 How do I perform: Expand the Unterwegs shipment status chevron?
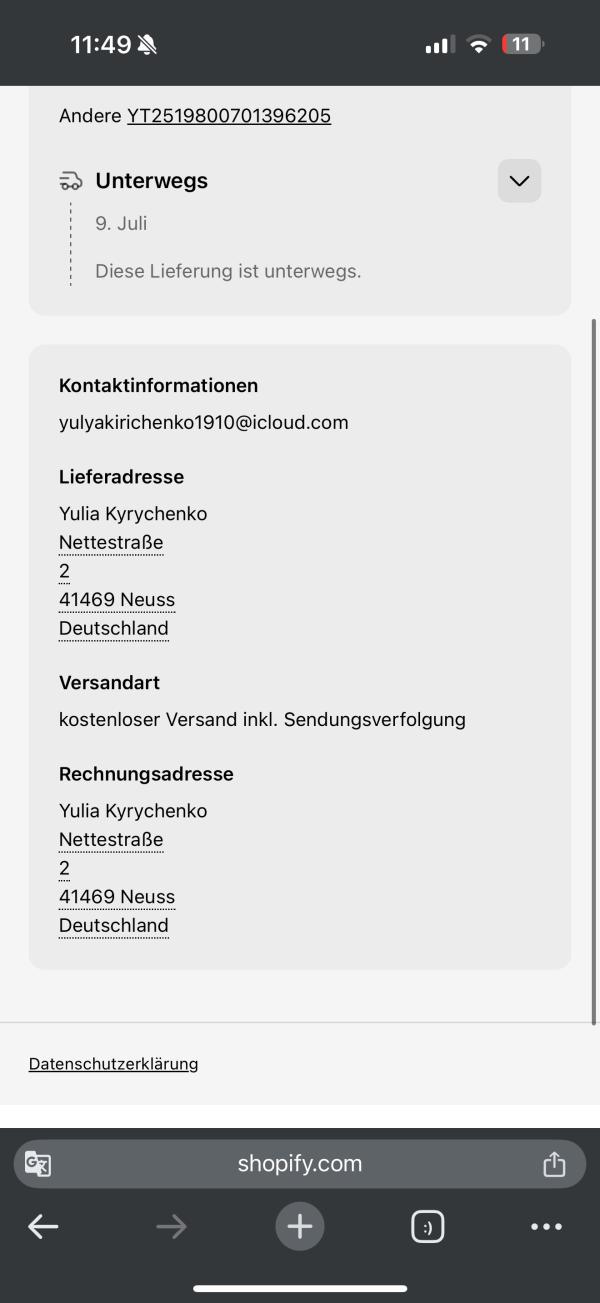click(x=519, y=181)
